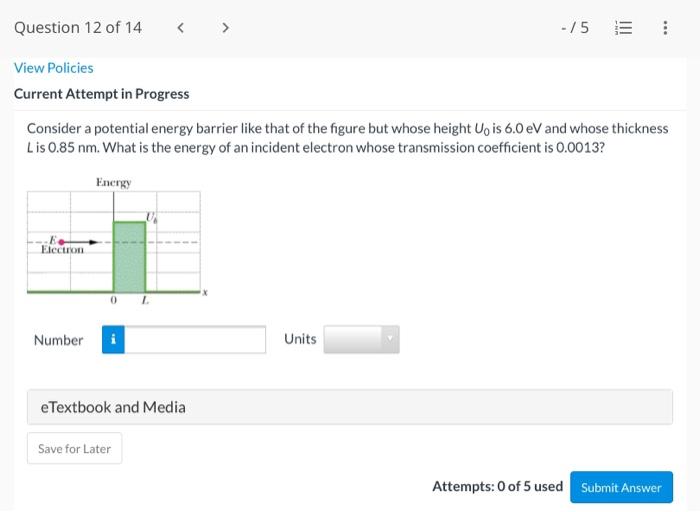
Task: Open the Units dropdown
Action: (361, 339)
